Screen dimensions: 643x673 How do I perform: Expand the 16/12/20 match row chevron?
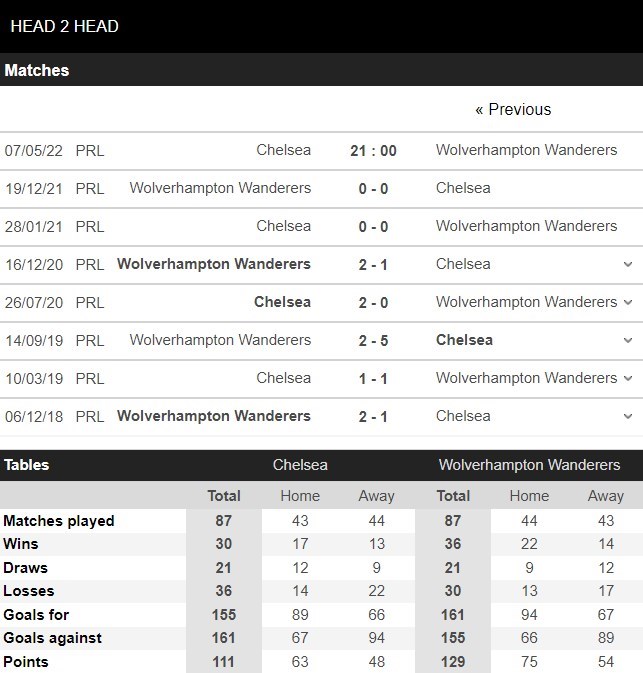click(628, 265)
